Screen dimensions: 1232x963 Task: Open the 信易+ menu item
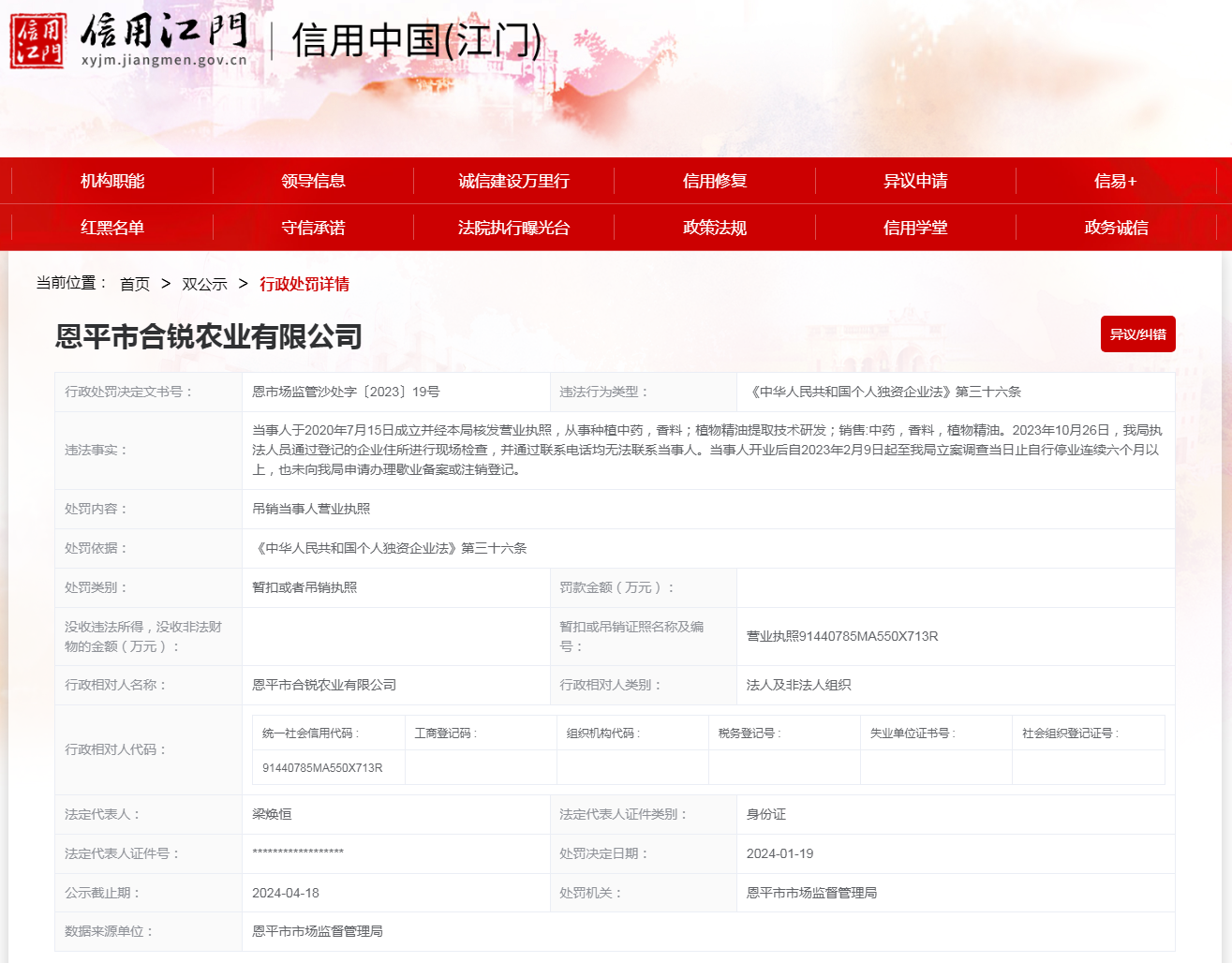pos(1115,181)
